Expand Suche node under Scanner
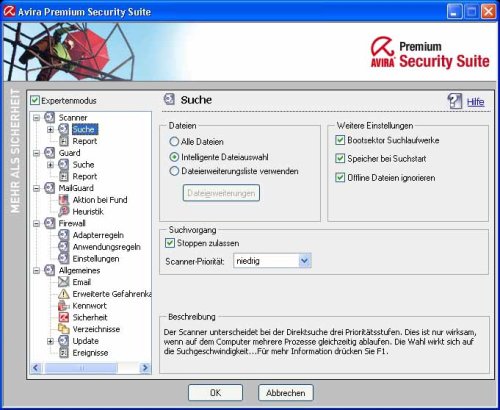Image resolution: width=500 pixels, height=410 pixels. pyautogui.click(x=50, y=129)
